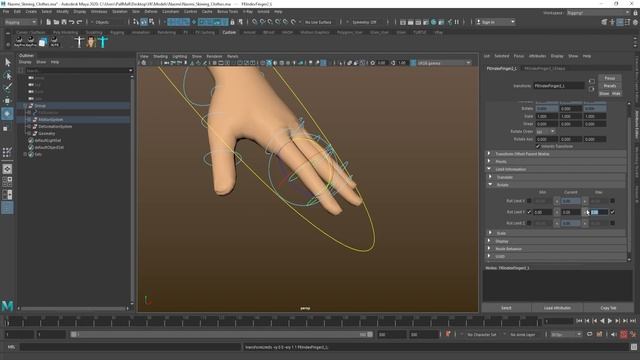The image size is (640, 360).
Task: Enable Rot Limit X min checkbox
Action: (529, 201)
